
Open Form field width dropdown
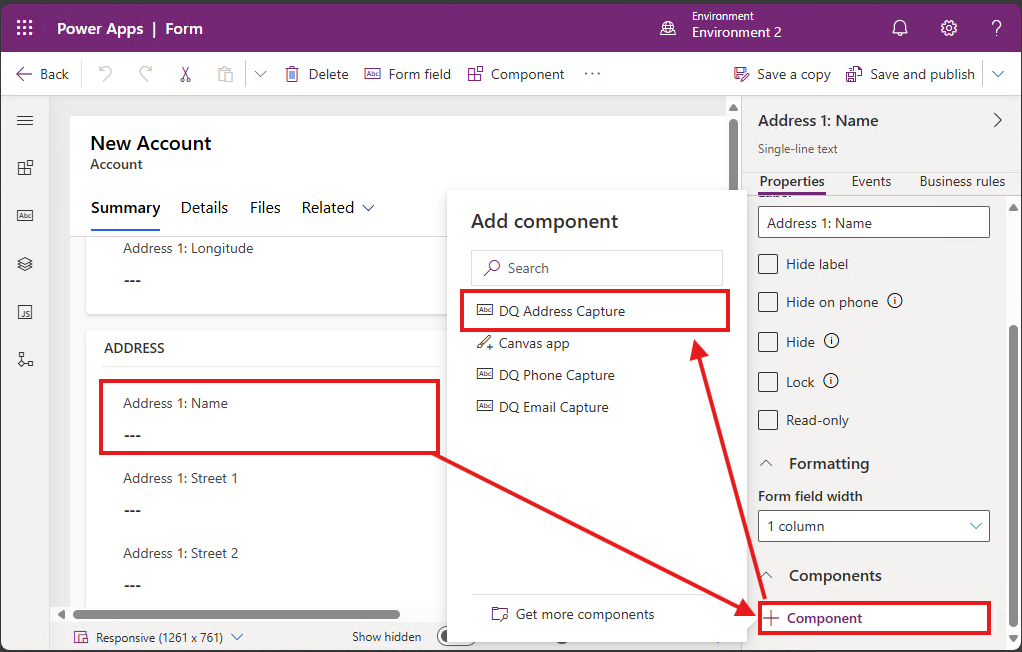(x=873, y=526)
